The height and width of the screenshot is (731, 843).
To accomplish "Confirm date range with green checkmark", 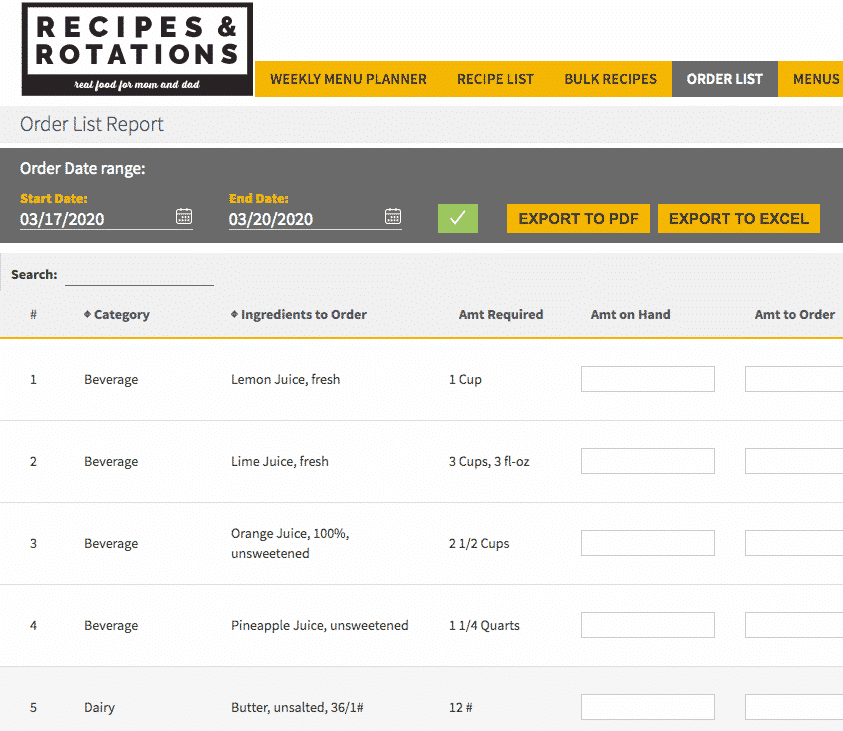I will click(x=458, y=218).
